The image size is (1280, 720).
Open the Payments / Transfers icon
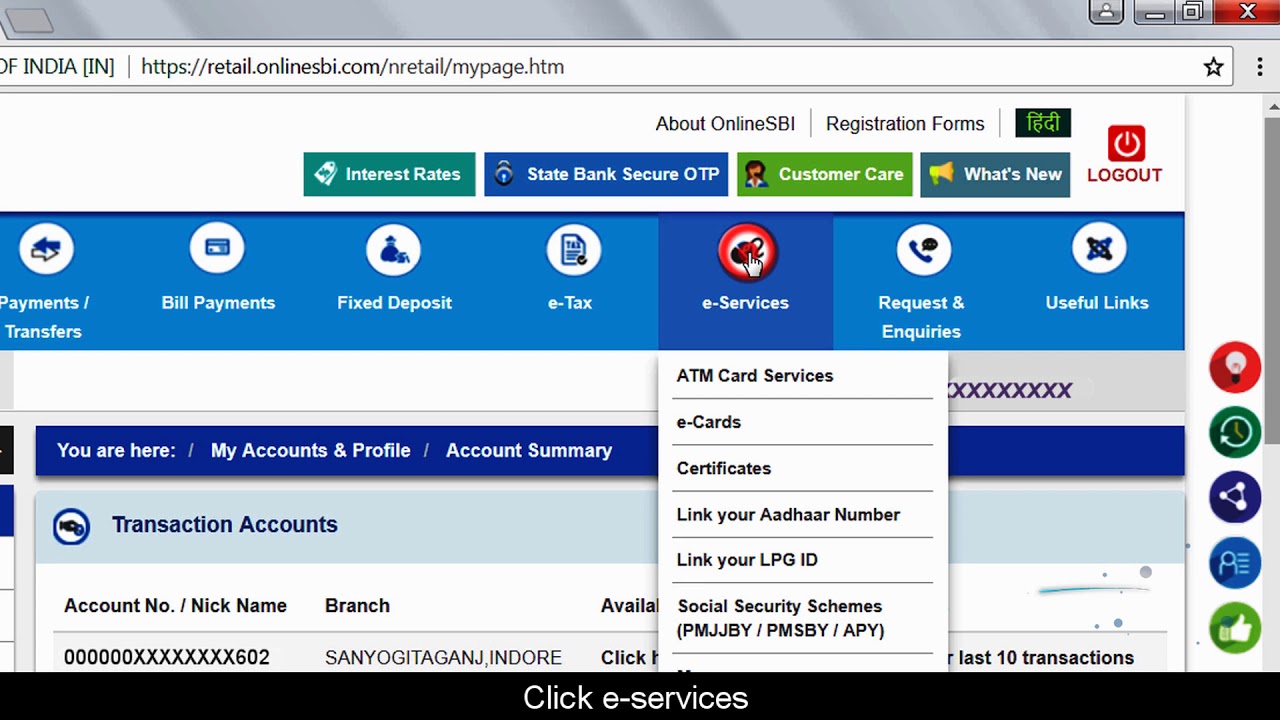coord(46,250)
